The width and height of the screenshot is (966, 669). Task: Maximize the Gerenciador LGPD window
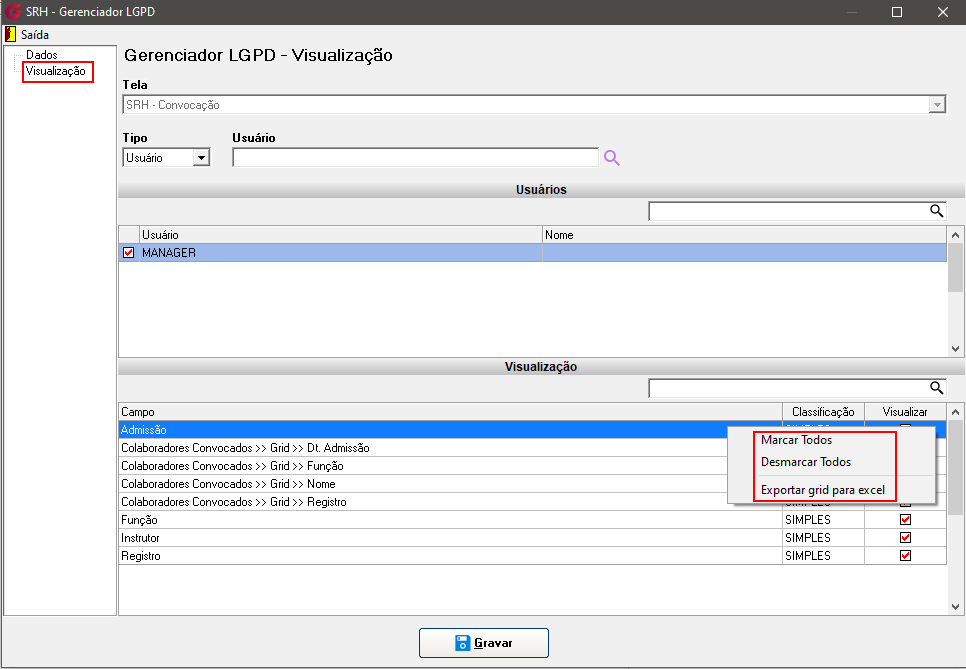pyautogui.click(x=897, y=12)
